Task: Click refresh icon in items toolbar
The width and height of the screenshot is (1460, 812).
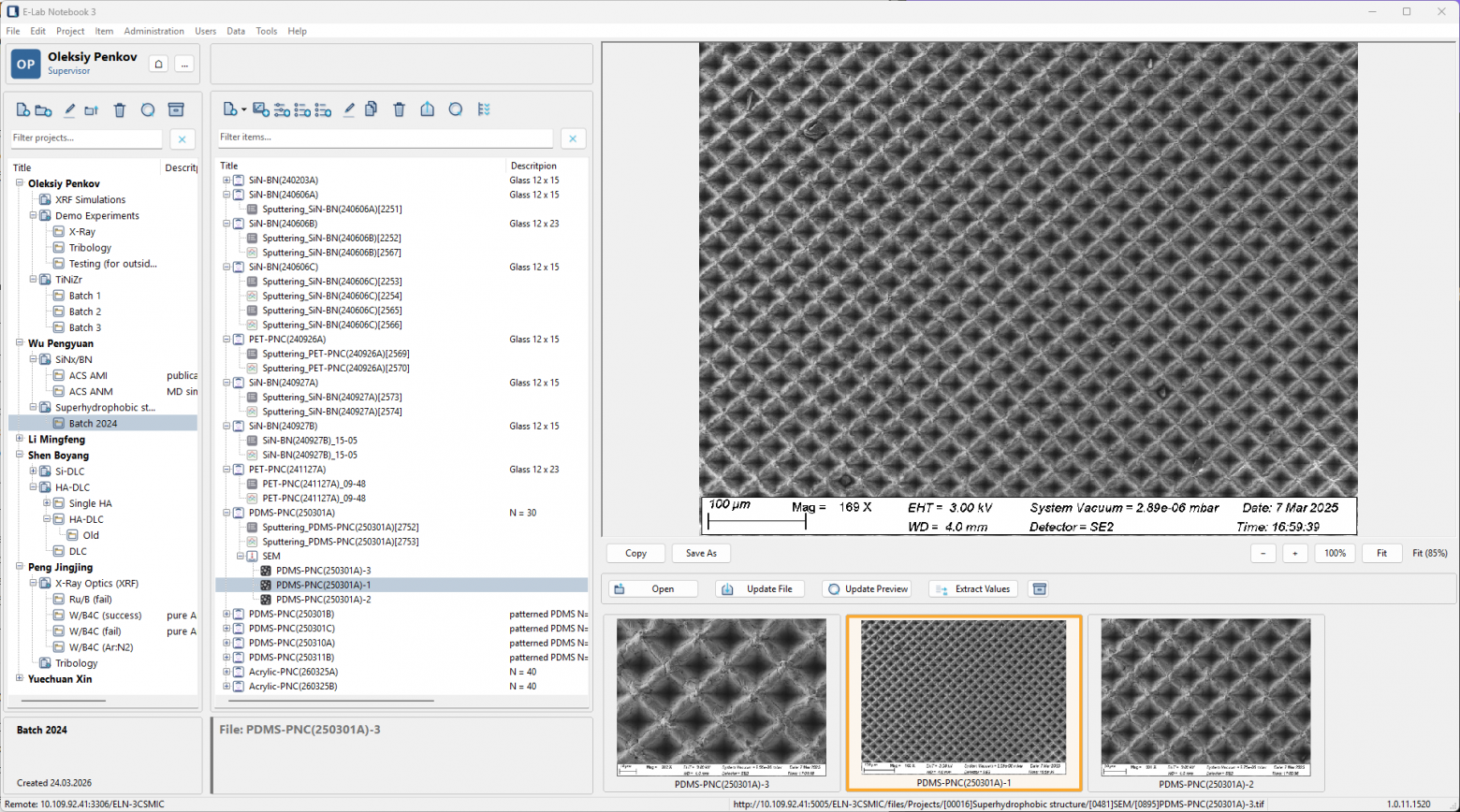Action: (456, 109)
